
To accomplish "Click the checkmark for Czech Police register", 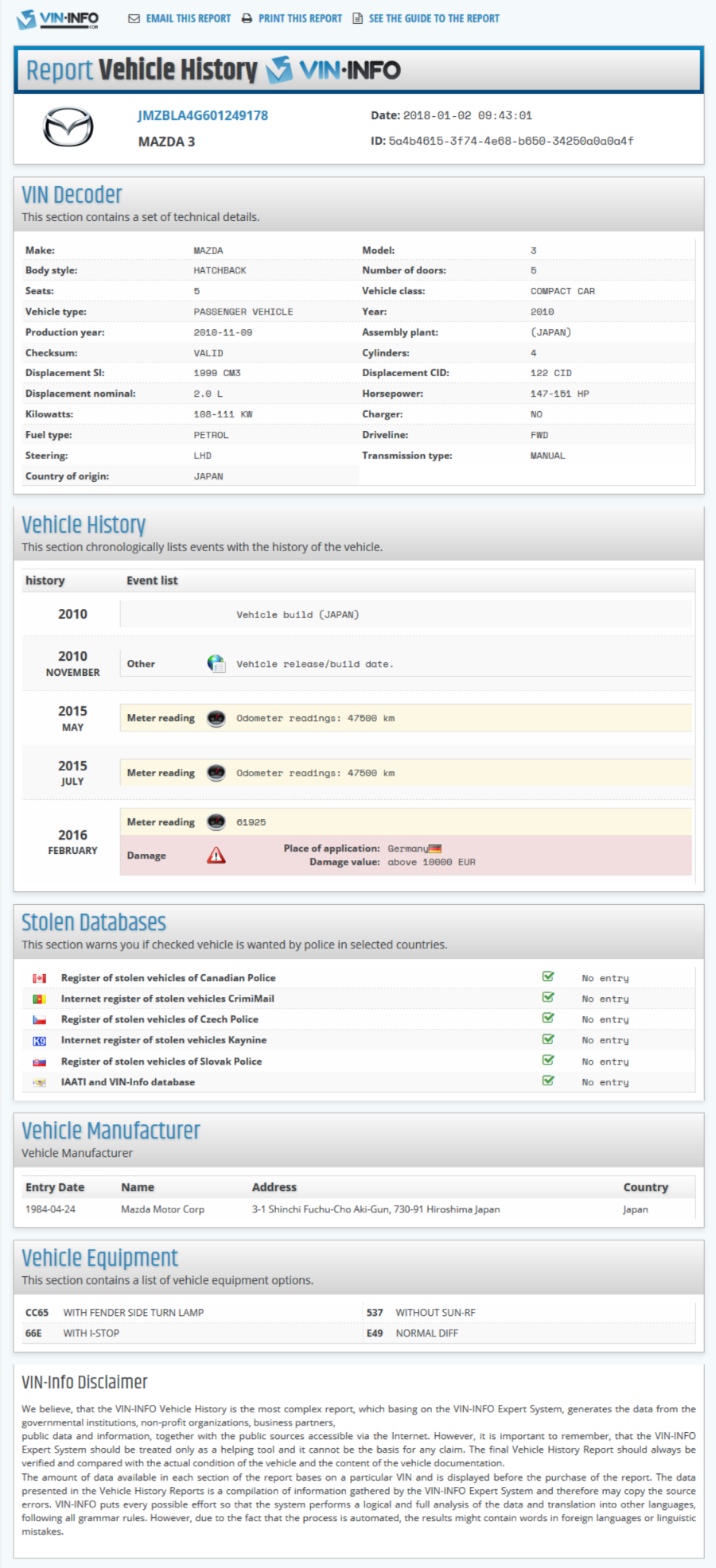I will 548,1018.
